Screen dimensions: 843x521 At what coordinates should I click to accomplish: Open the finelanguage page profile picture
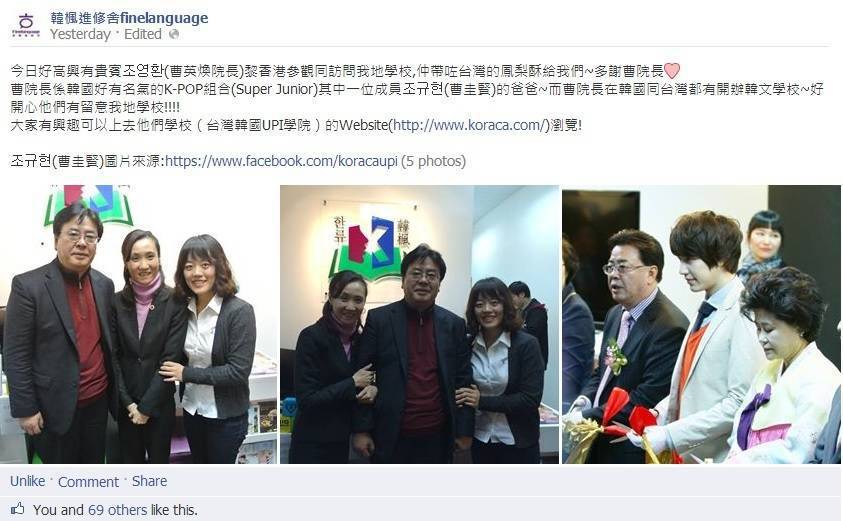click(x=26, y=25)
